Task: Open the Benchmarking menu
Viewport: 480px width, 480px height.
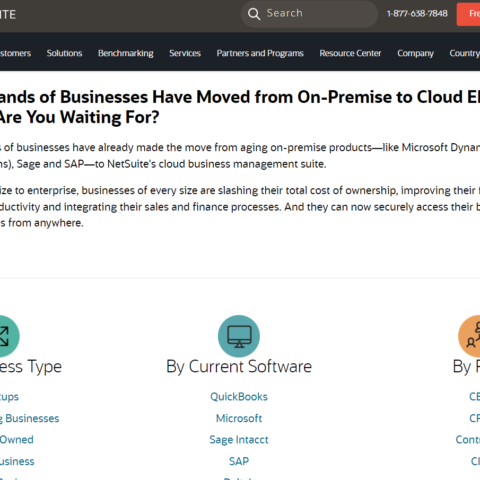Action: click(126, 53)
